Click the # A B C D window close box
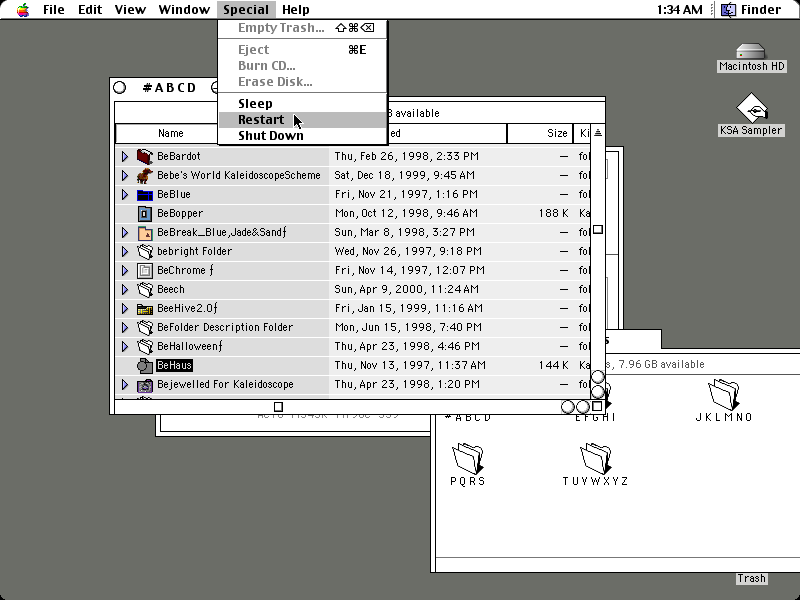 pyautogui.click(x=119, y=88)
